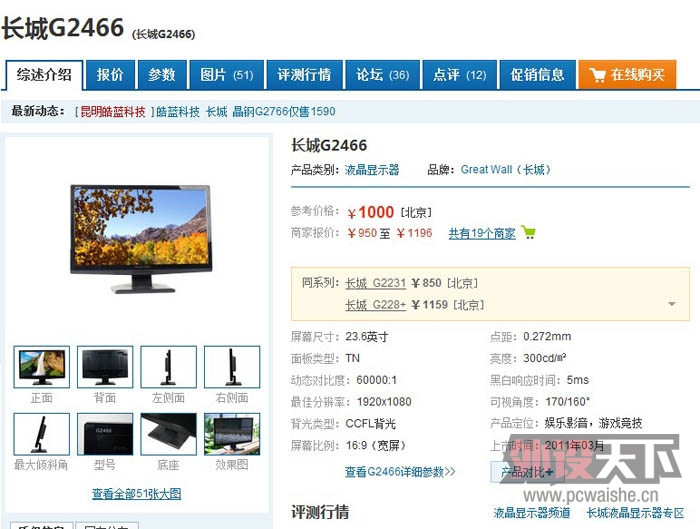
Task: Click the ¥950 lowest merchant price
Action: [x=362, y=233]
